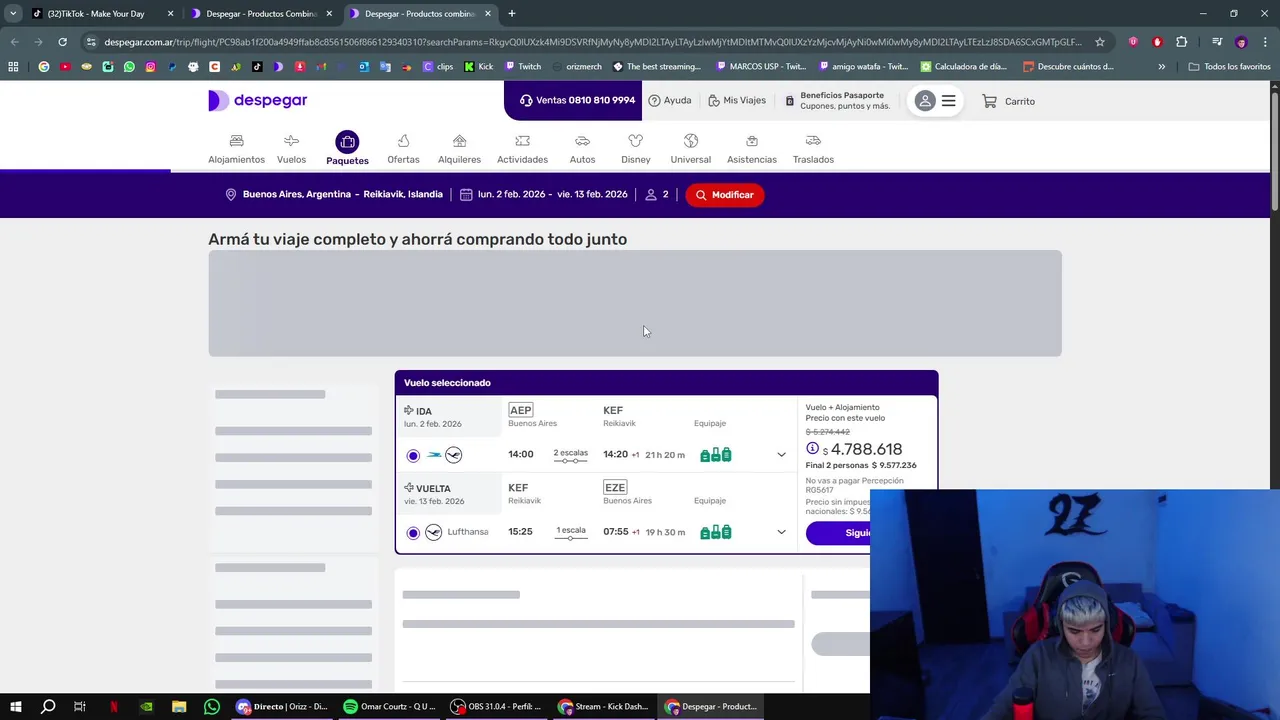
Task: Select the Paquetes suitcase icon
Action: (347, 142)
